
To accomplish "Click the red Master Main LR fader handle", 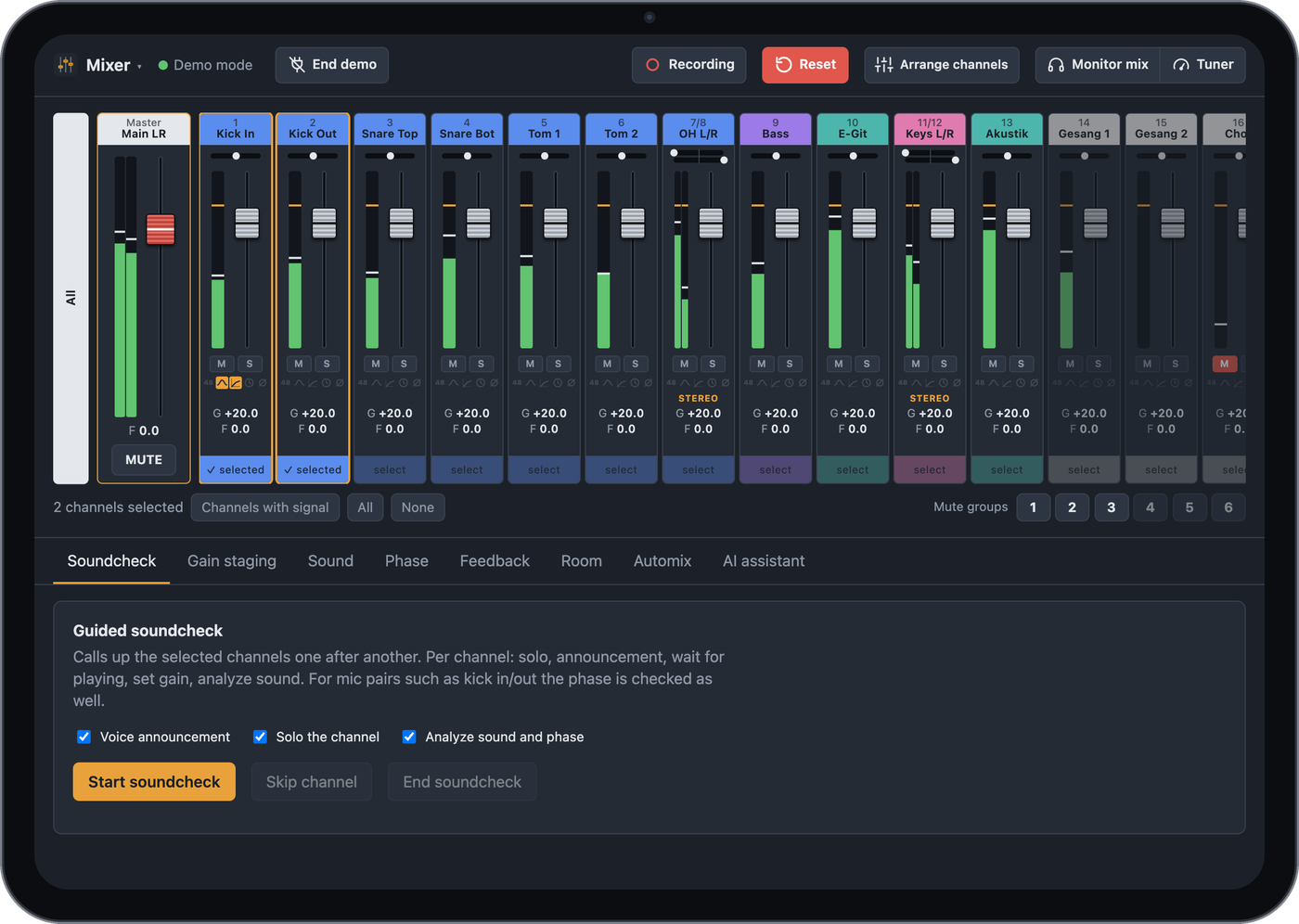I will [x=161, y=229].
